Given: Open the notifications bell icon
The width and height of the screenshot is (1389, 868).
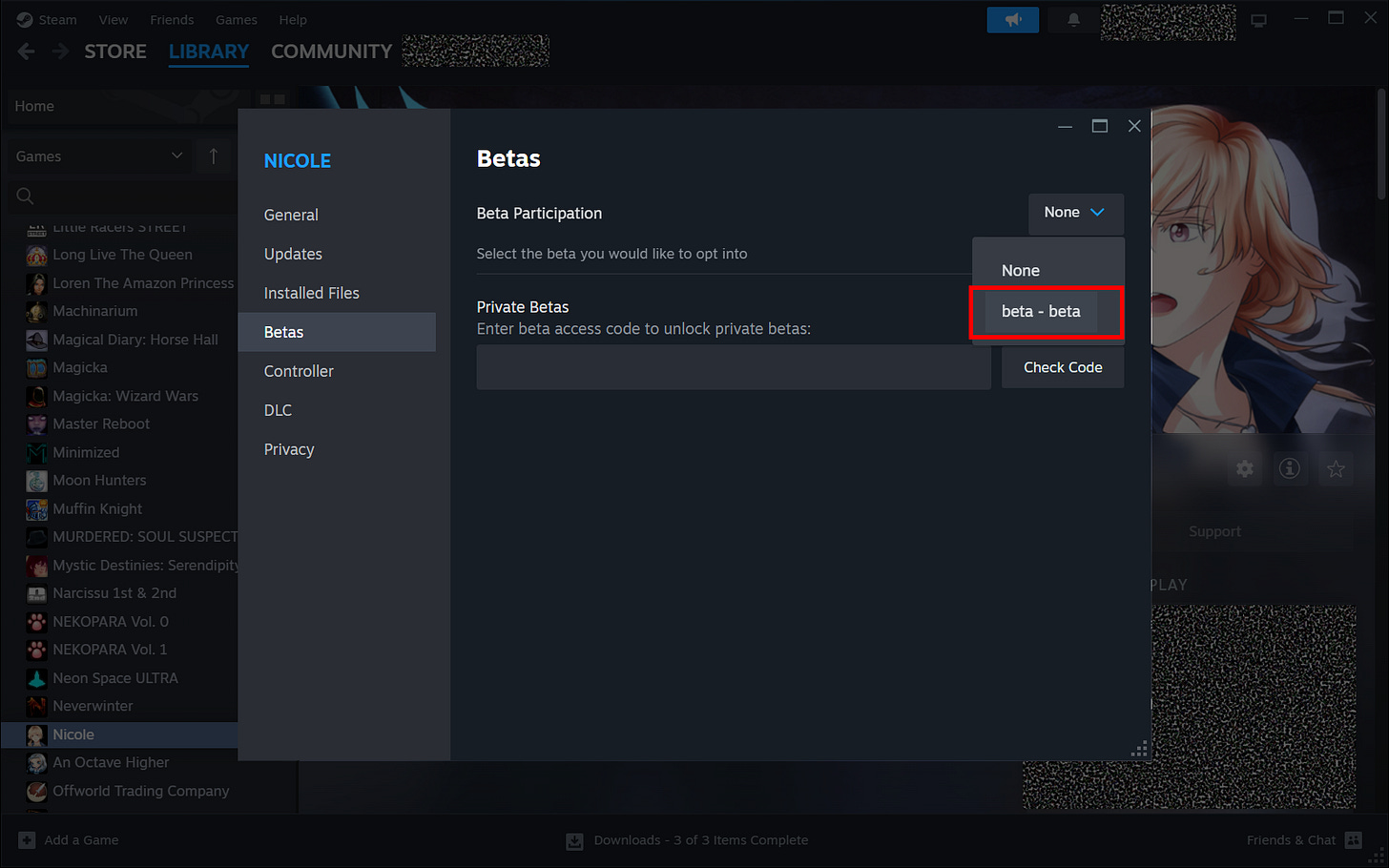Looking at the screenshot, I should (x=1073, y=19).
